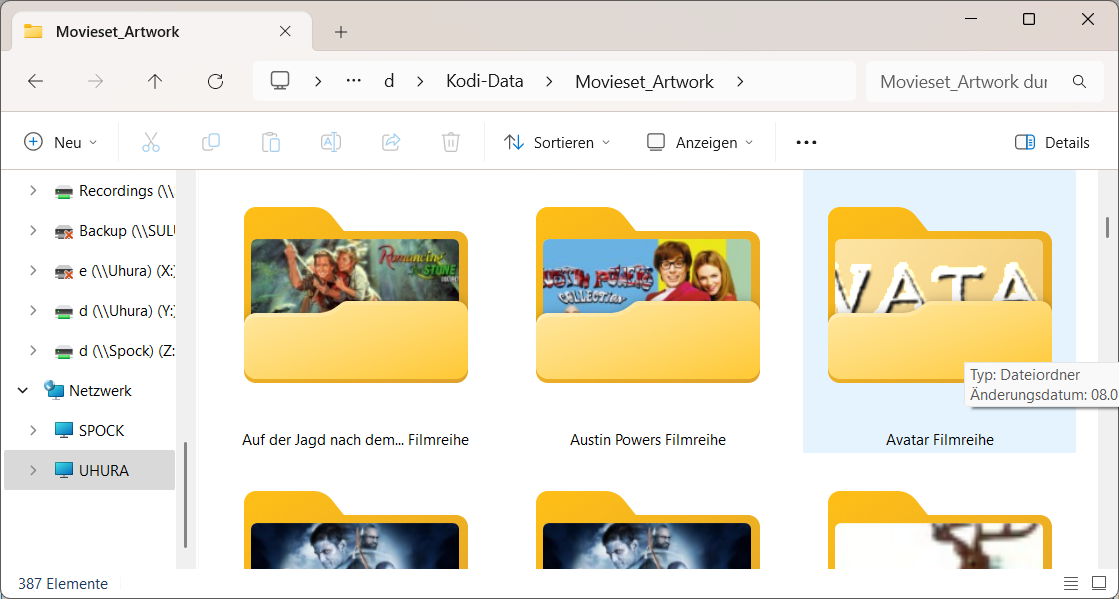The height and width of the screenshot is (599, 1119).
Task: Open the Sortieren dropdown
Action: [x=557, y=142]
